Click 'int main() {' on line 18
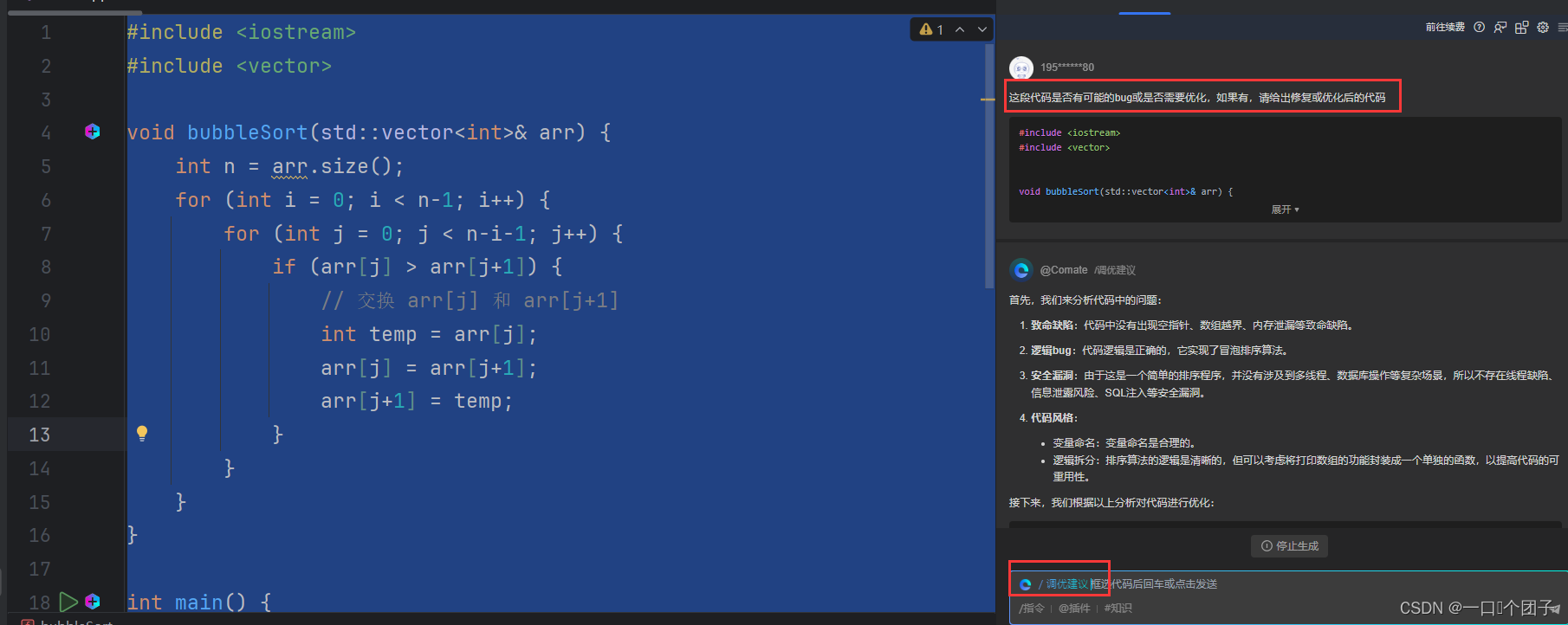The image size is (1568, 625). 199,602
